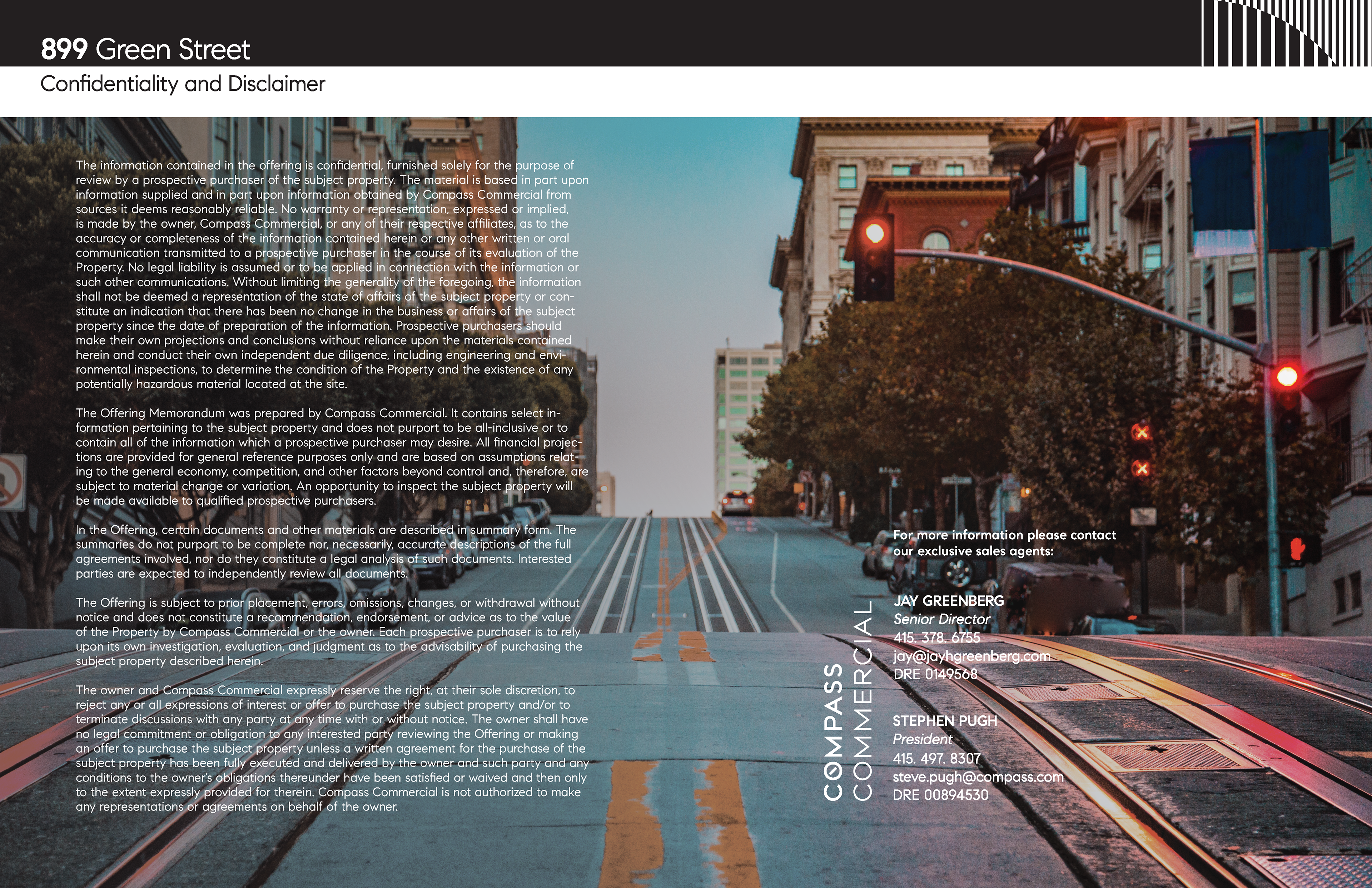Click paragraph starting 'The owner and Compass Commercial'
1372x888 pixels.
pyautogui.click(x=332, y=748)
